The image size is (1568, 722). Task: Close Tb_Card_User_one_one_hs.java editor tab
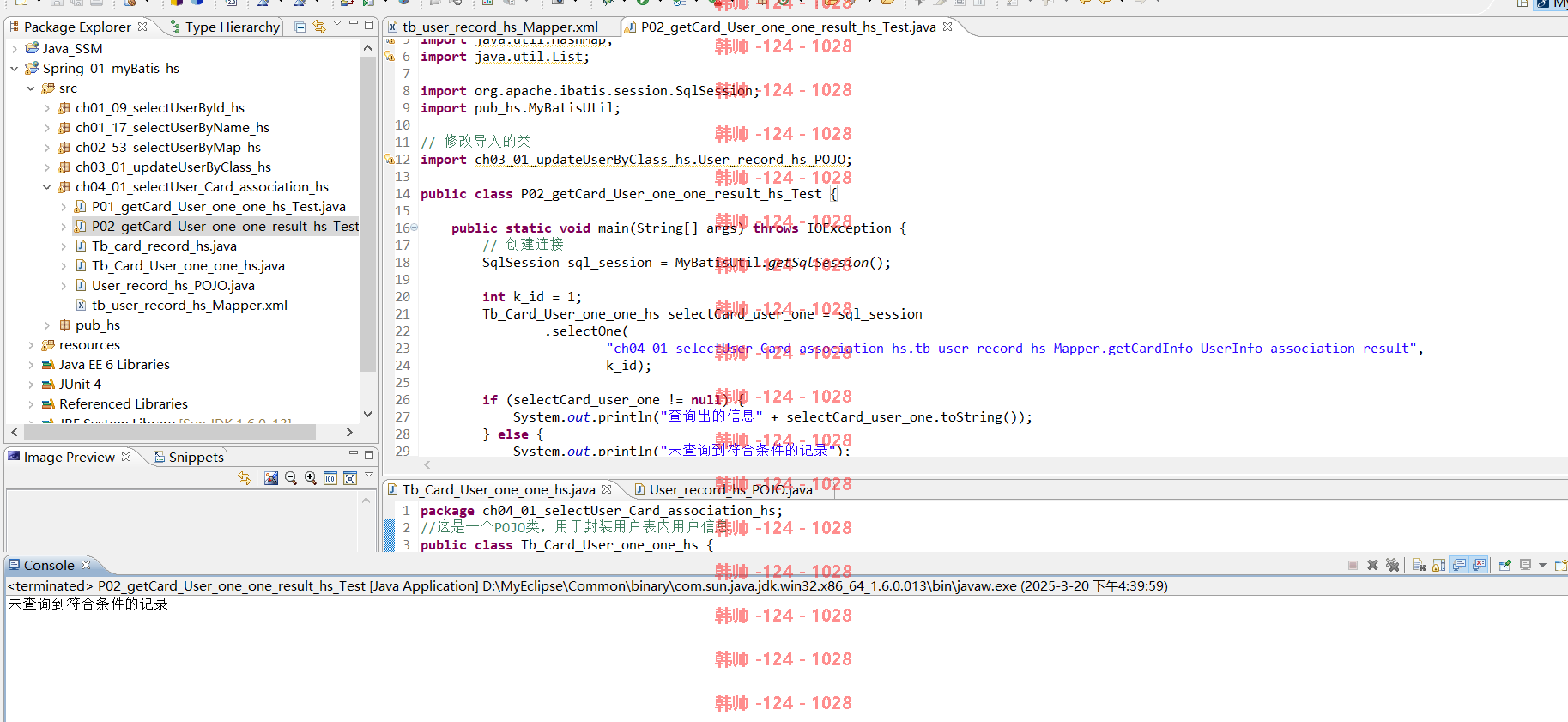tap(607, 489)
